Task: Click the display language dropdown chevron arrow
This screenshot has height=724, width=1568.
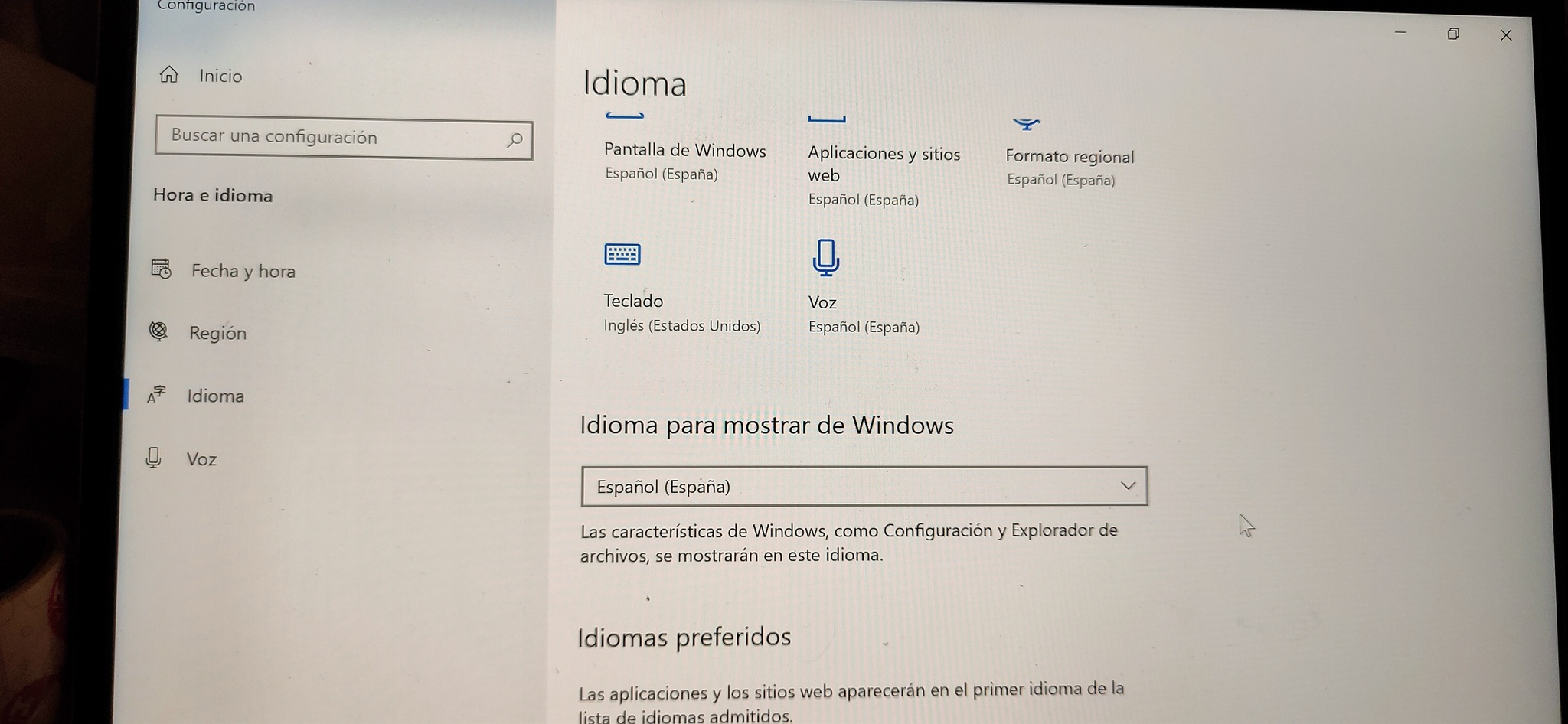Action: pos(1128,485)
